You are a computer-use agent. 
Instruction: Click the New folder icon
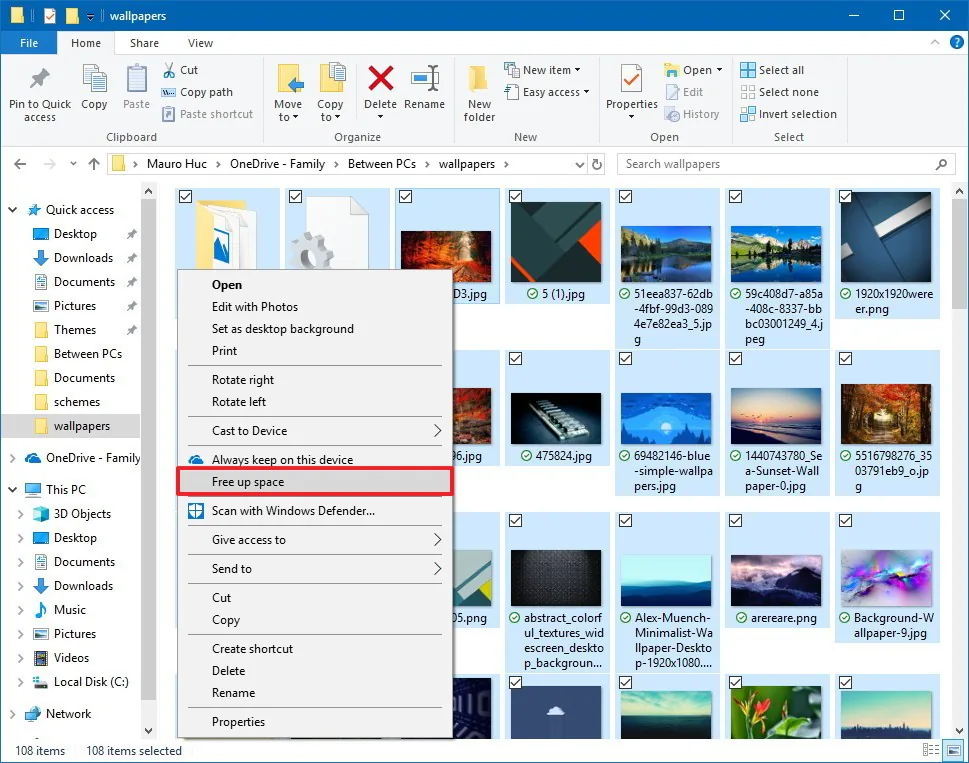point(479,79)
